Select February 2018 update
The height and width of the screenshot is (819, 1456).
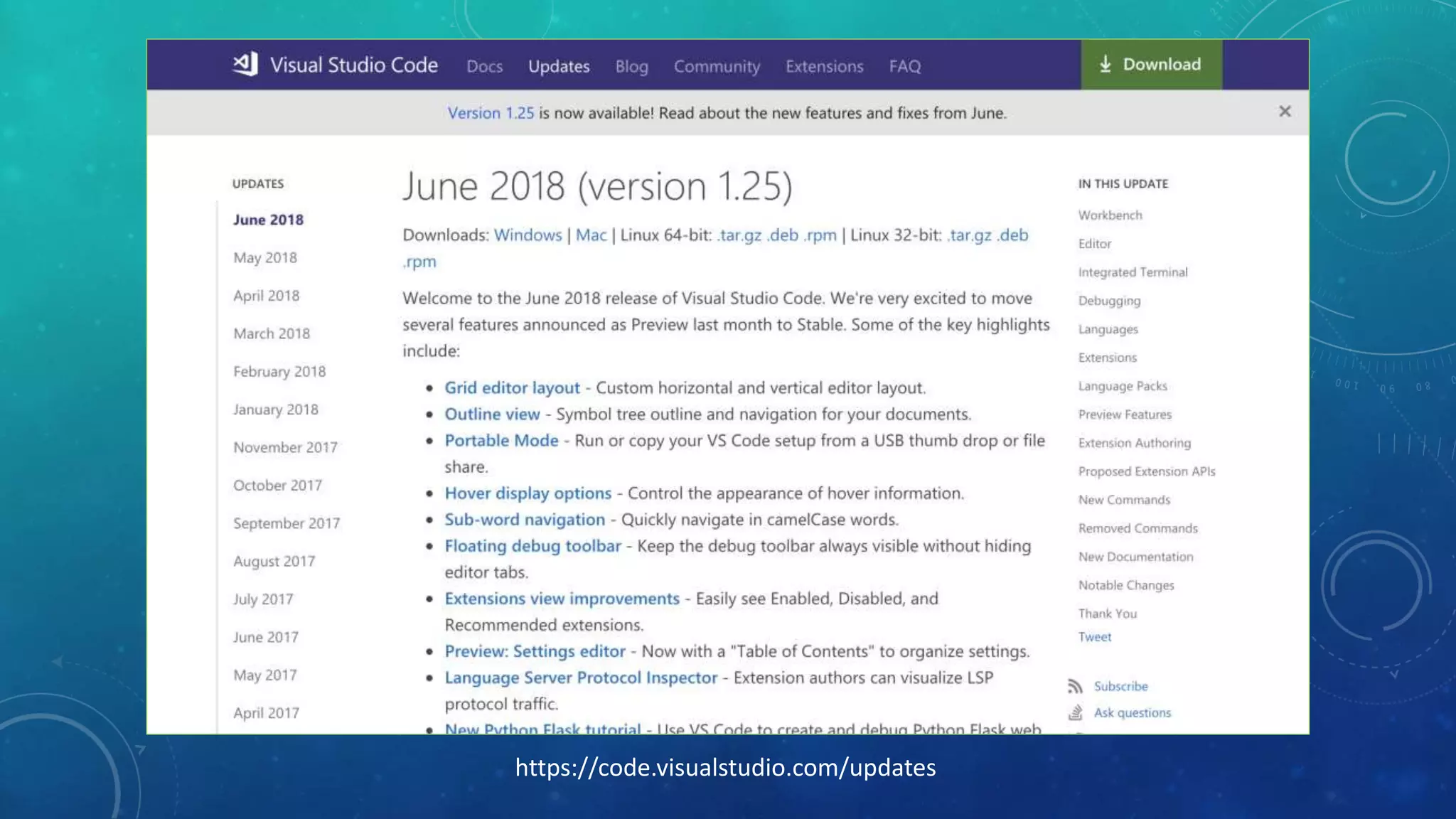tap(279, 371)
